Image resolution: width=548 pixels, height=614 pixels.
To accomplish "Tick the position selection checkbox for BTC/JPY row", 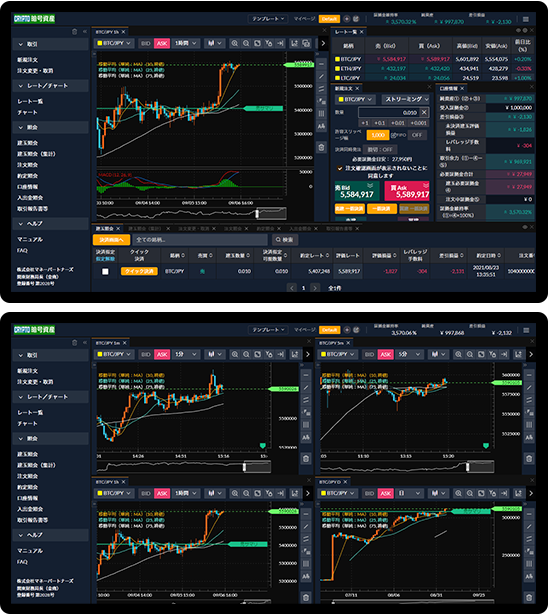I will (105, 271).
